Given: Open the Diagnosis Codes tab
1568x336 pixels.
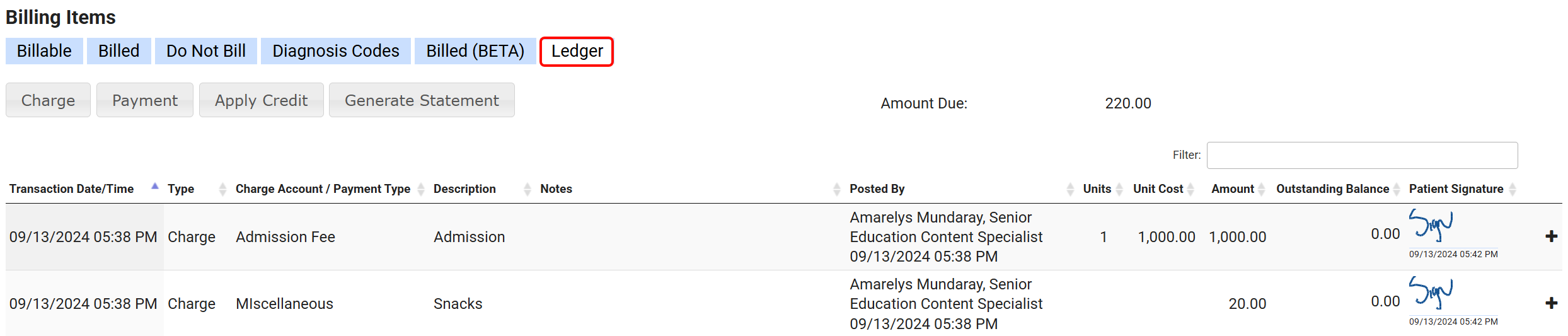Looking at the screenshot, I should point(336,51).
